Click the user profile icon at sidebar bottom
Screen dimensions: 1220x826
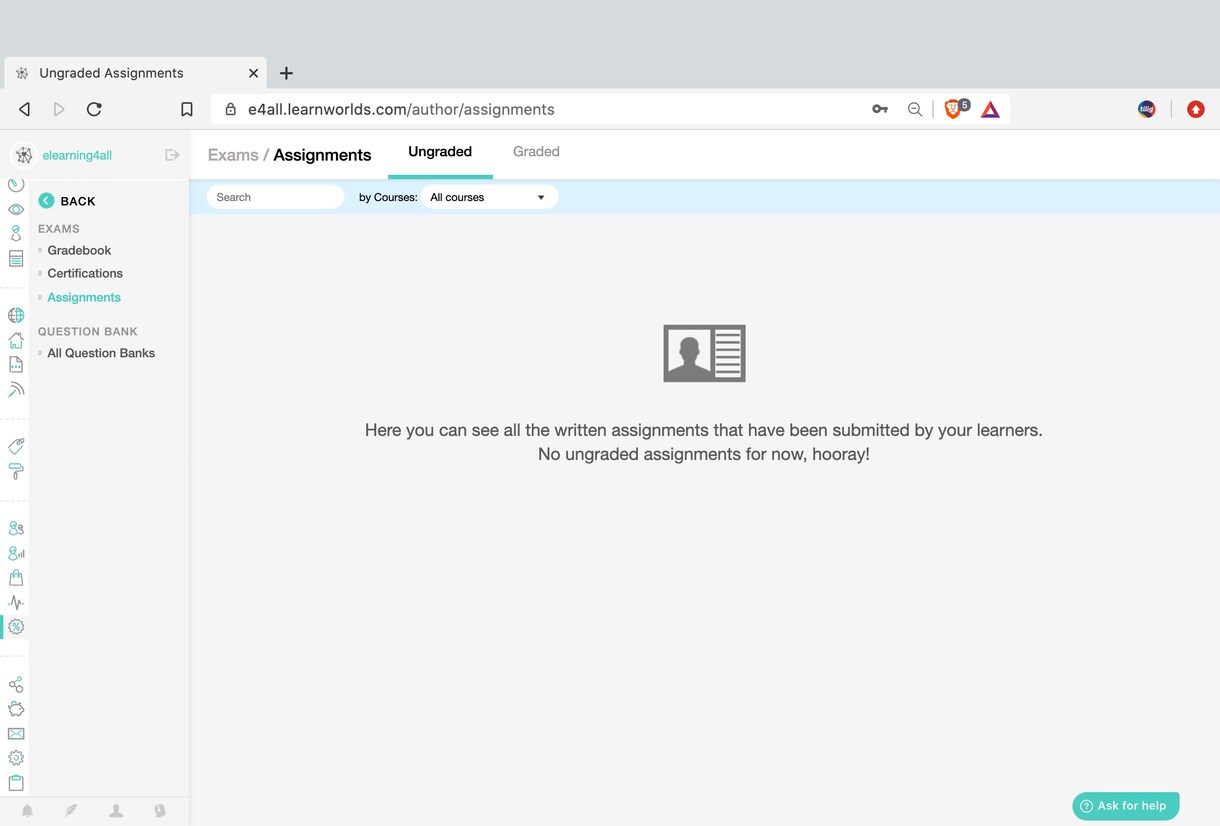(116, 811)
